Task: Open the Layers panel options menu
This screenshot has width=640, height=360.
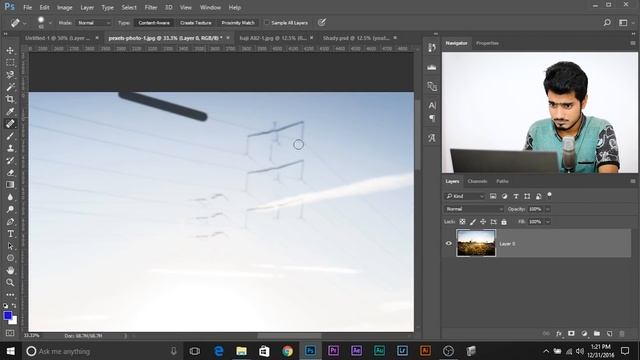Action: point(633,181)
